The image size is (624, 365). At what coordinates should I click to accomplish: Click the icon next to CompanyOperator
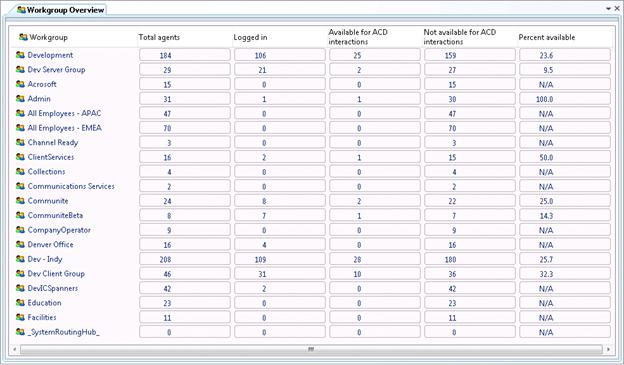click(x=20, y=230)
